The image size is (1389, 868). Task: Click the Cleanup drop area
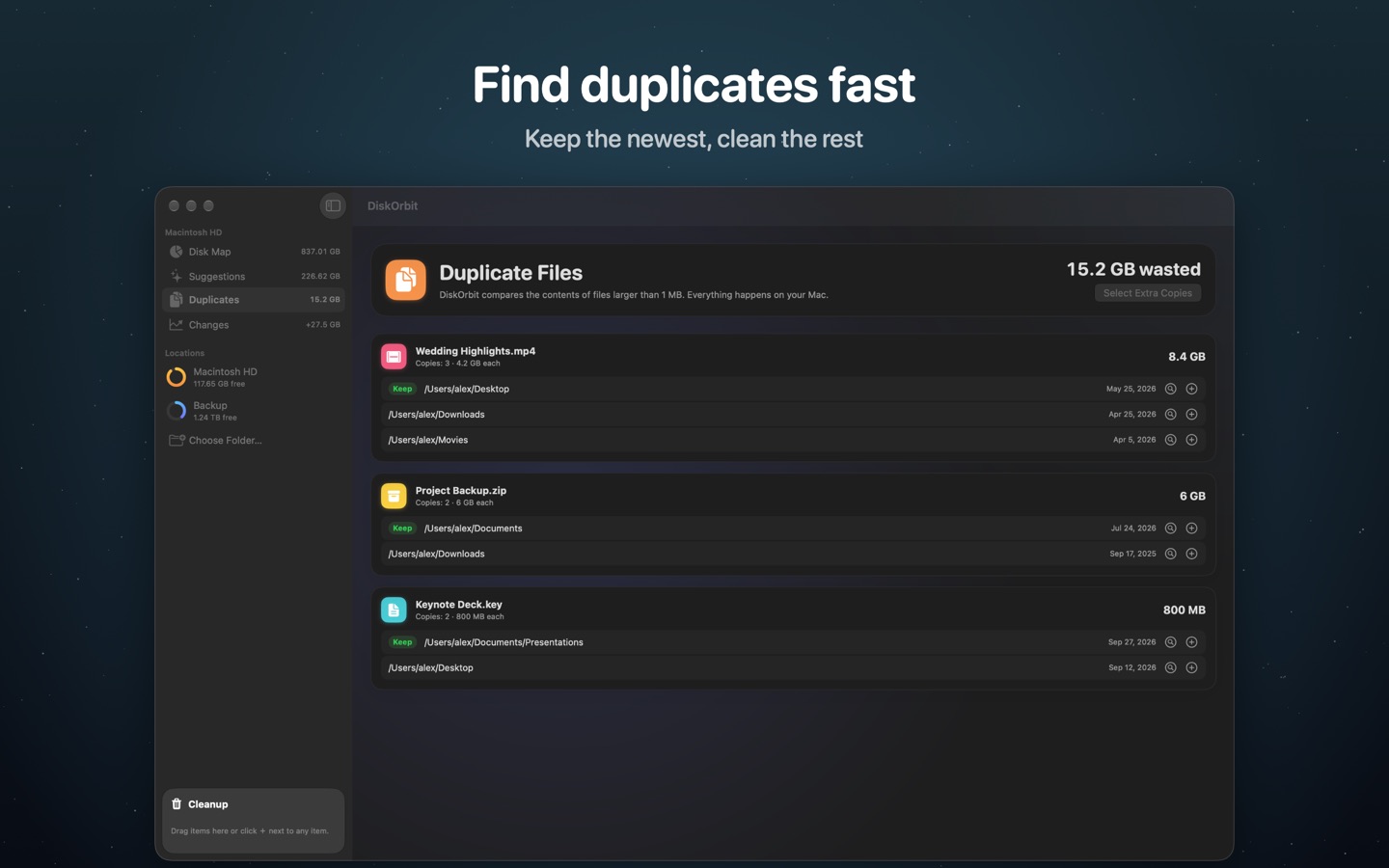[254, 821]
